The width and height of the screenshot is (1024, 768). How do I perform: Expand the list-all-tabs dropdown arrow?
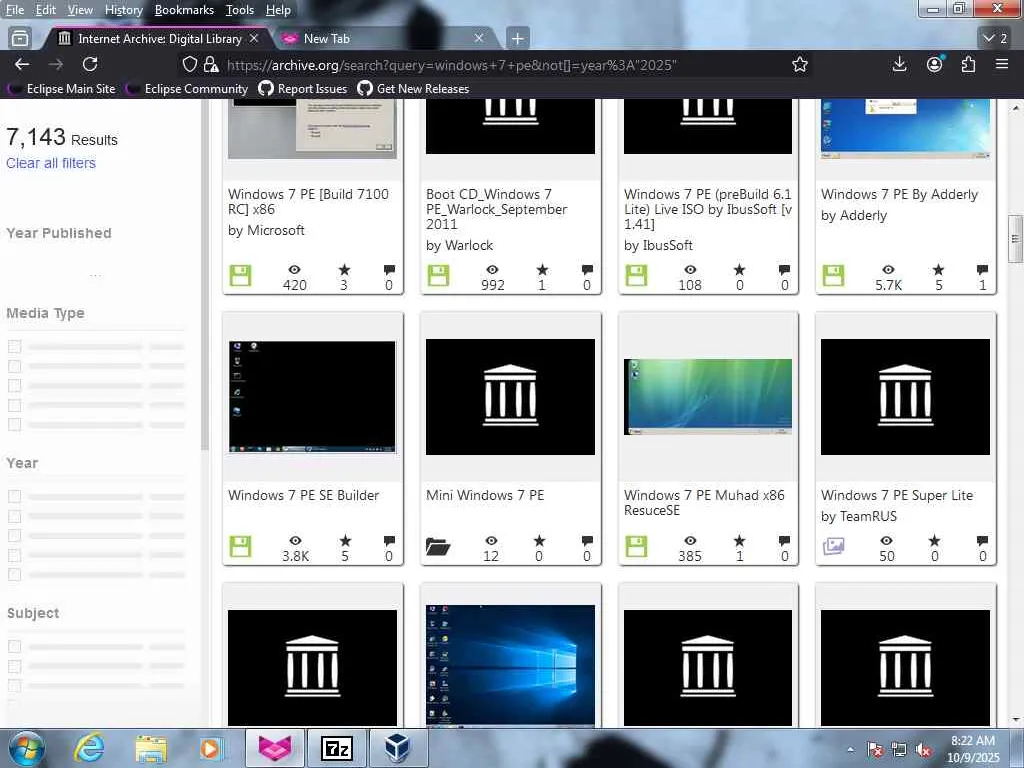coord(995,39)
